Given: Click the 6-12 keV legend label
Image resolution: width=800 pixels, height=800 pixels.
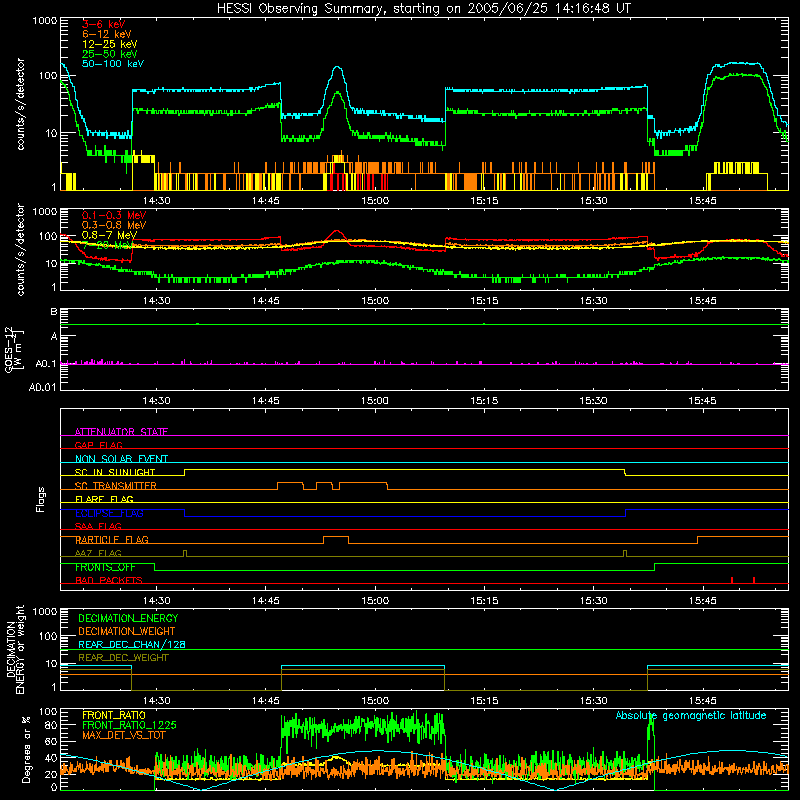Looking at the screenshot, I should (107, 34).
